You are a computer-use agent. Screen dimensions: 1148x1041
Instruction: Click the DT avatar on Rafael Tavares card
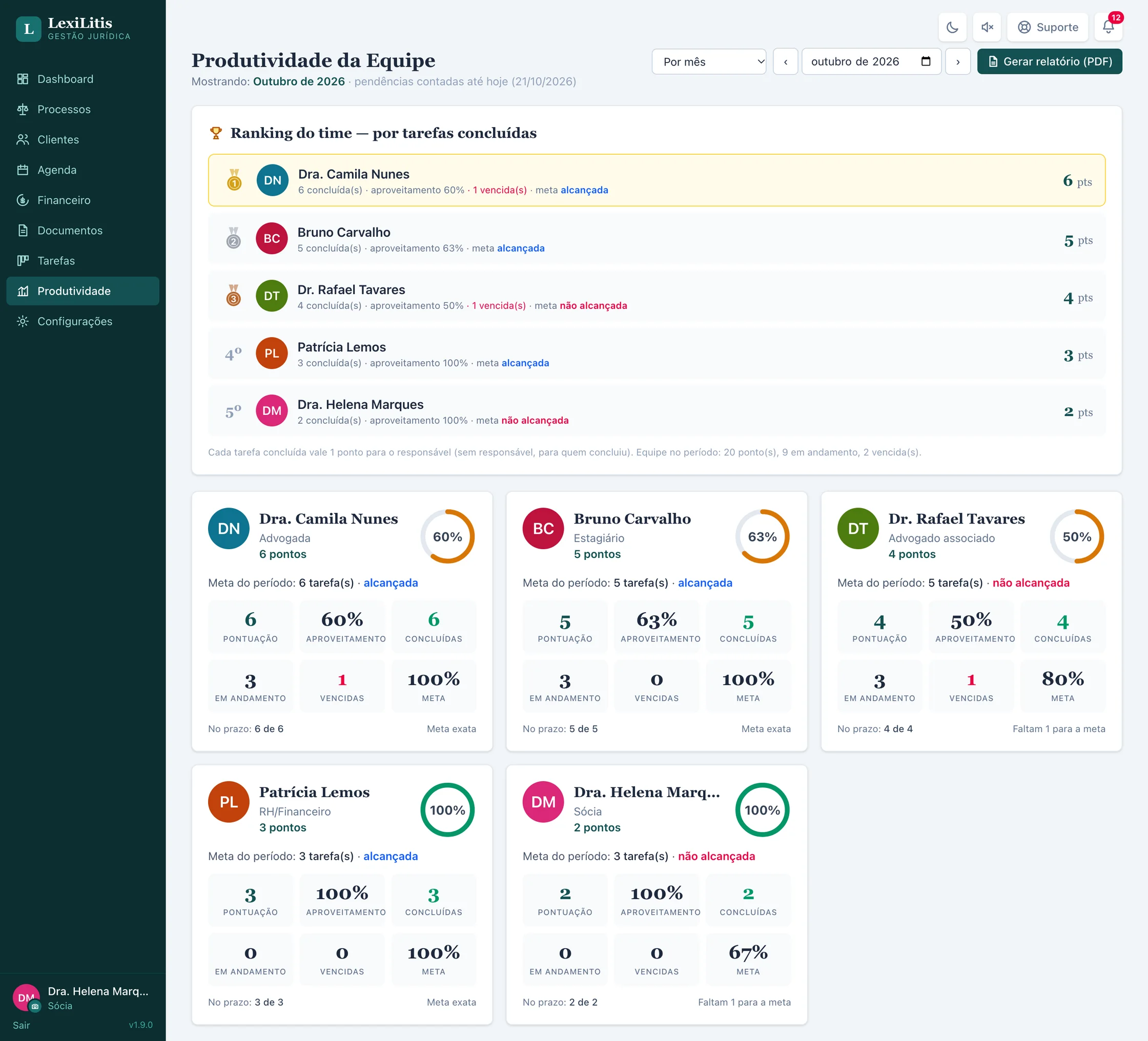(x=858, y=529)
